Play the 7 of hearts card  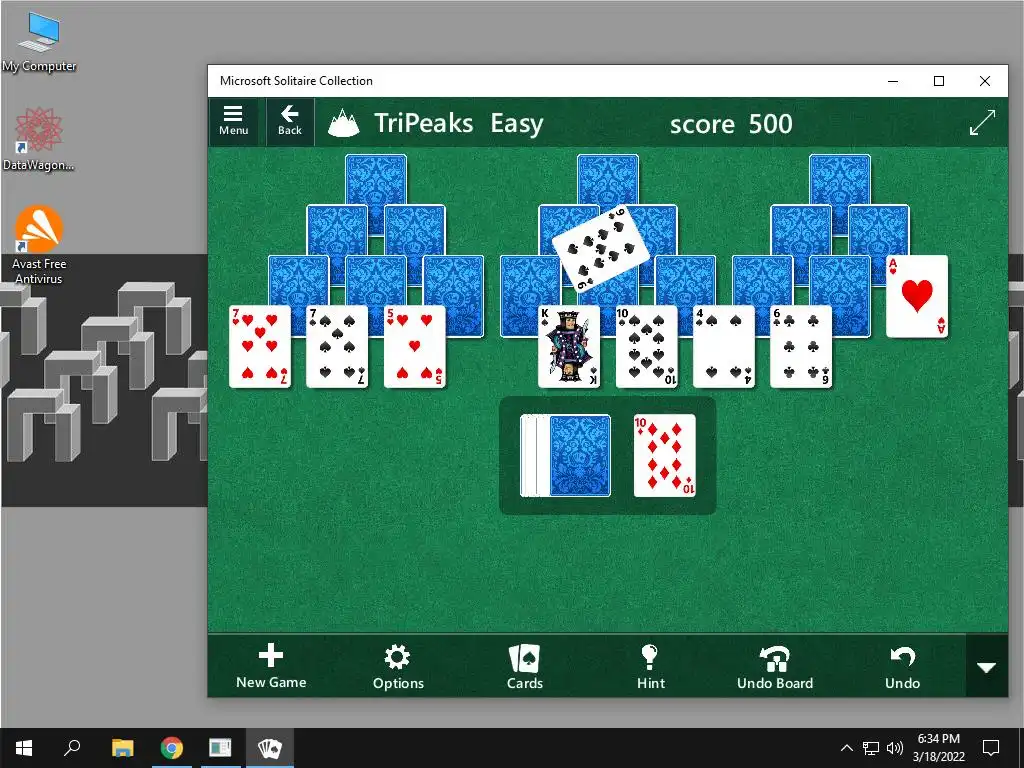260,346
